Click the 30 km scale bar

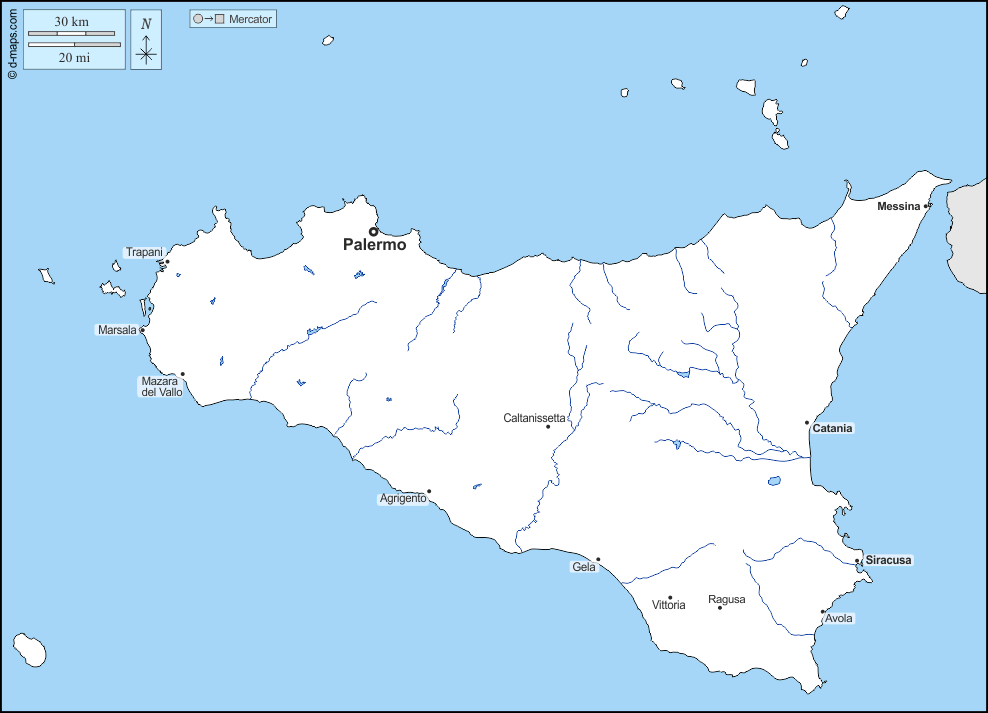click(71, 33)
